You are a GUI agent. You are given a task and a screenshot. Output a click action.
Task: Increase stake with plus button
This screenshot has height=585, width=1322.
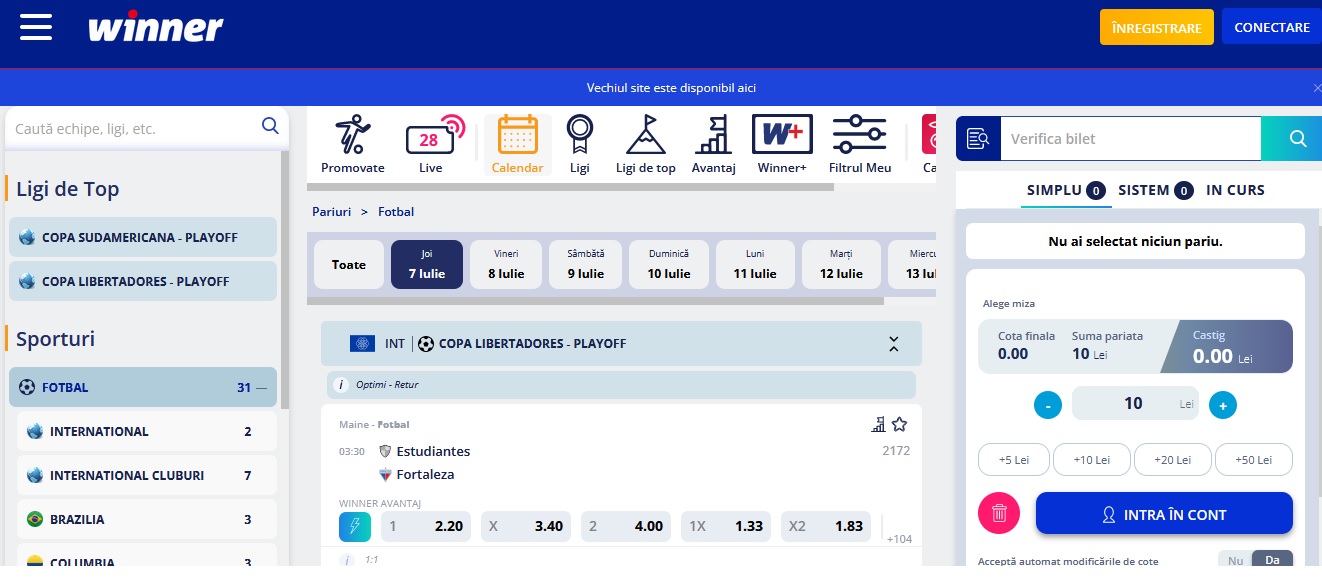click(x=1223, y=405)
